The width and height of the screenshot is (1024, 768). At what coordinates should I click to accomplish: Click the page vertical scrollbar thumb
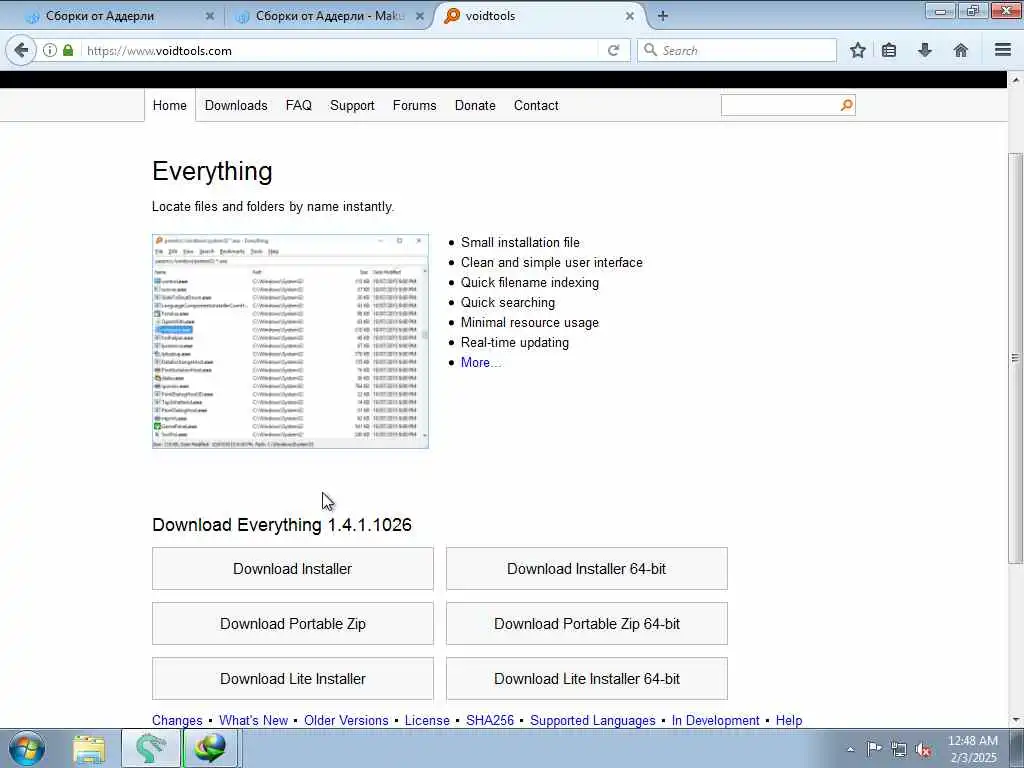(x=1015, y=358)
